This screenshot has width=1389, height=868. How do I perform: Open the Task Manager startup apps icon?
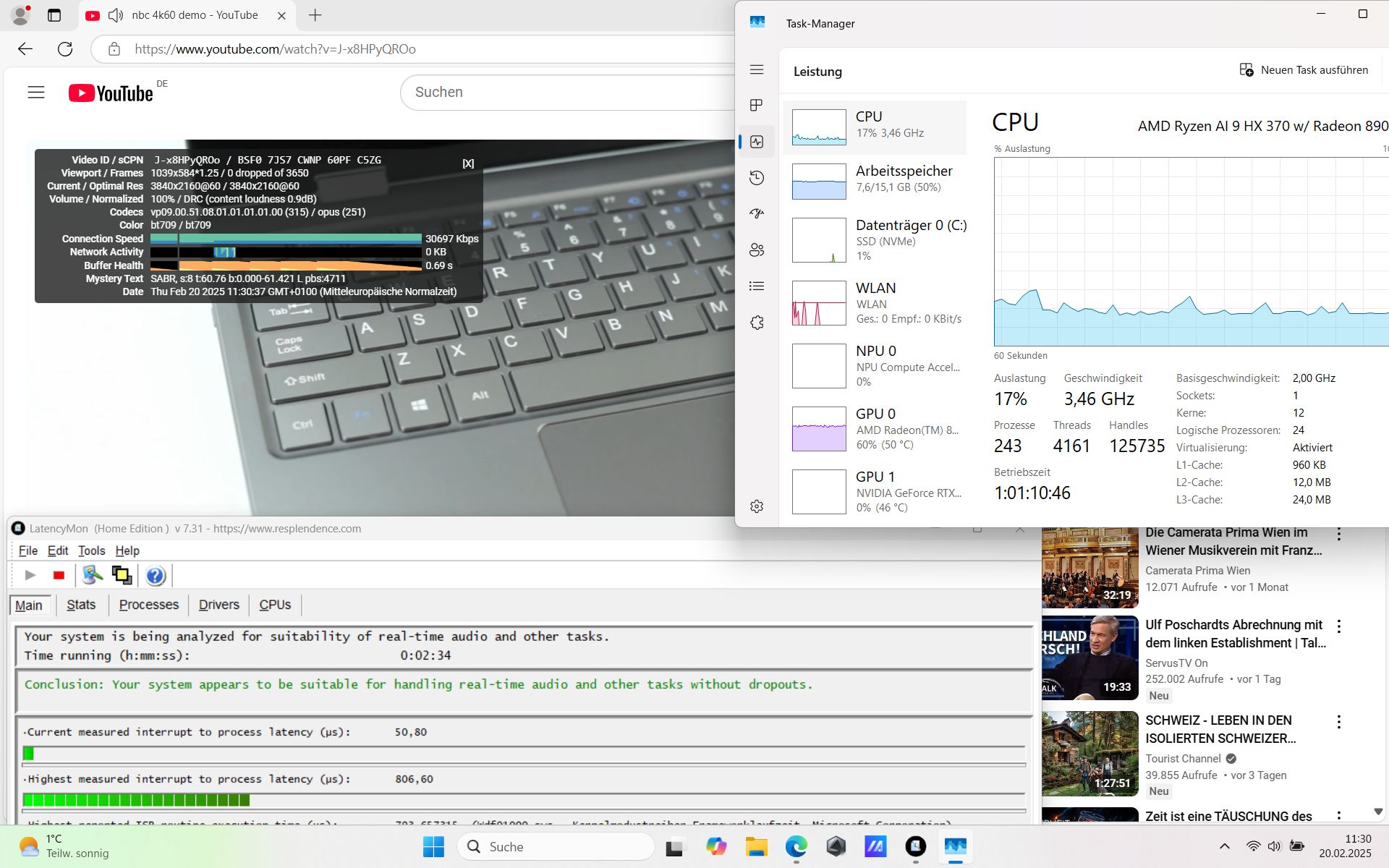click(757, 214)
